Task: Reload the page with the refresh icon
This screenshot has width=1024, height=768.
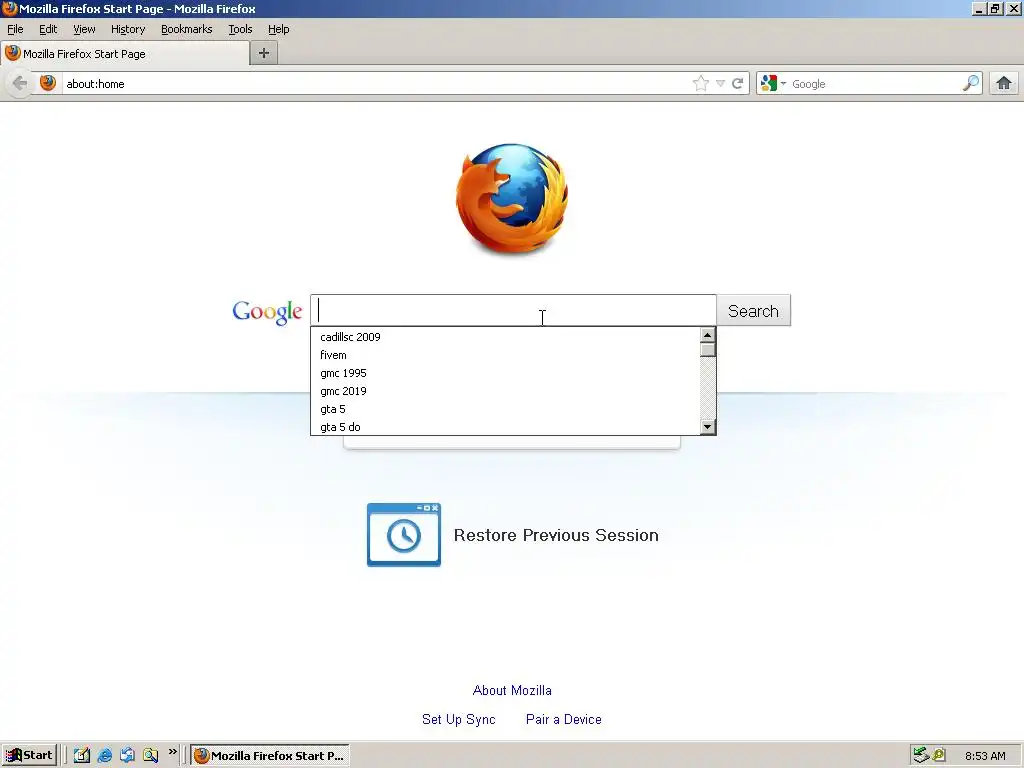Action: 738,84
